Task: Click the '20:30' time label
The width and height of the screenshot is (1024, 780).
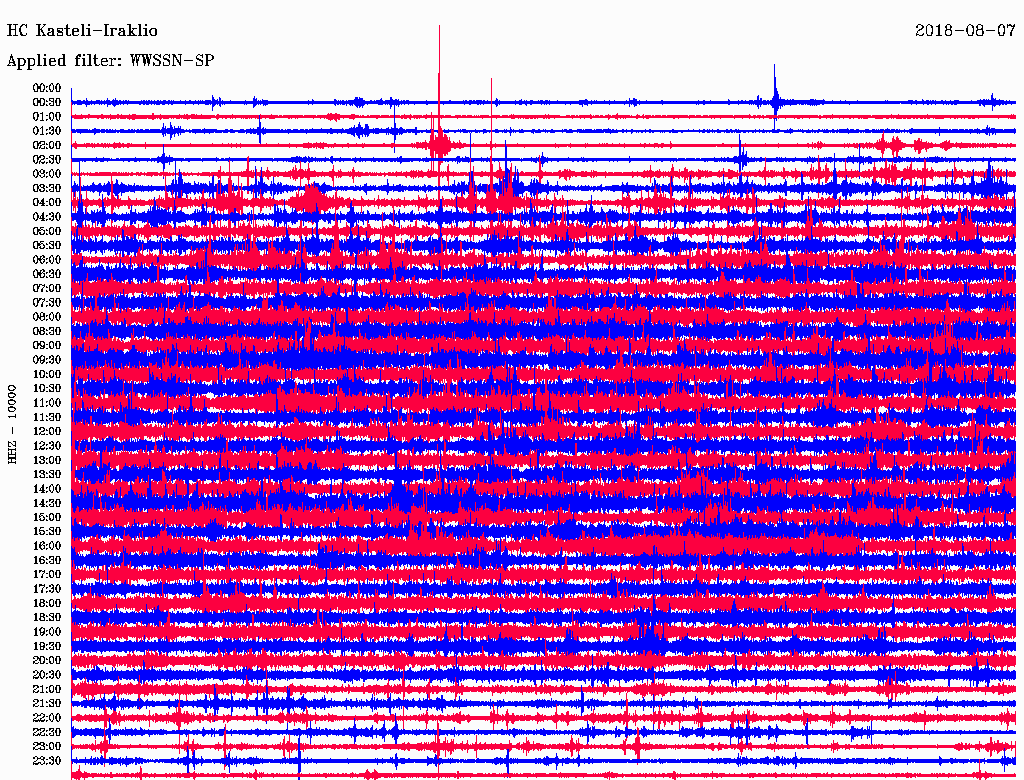Action: click(47, 675)
